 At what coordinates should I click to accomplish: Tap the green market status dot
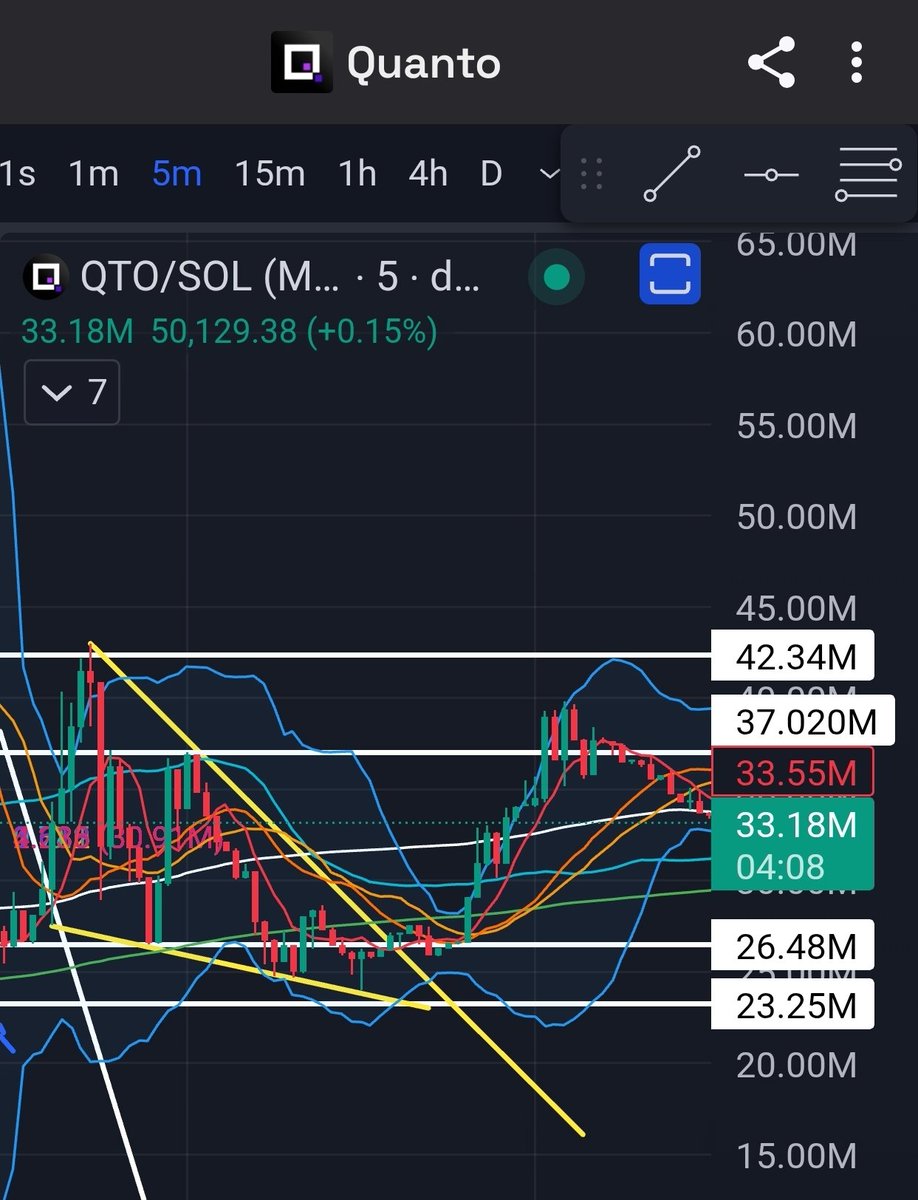[x=557, y=277]
